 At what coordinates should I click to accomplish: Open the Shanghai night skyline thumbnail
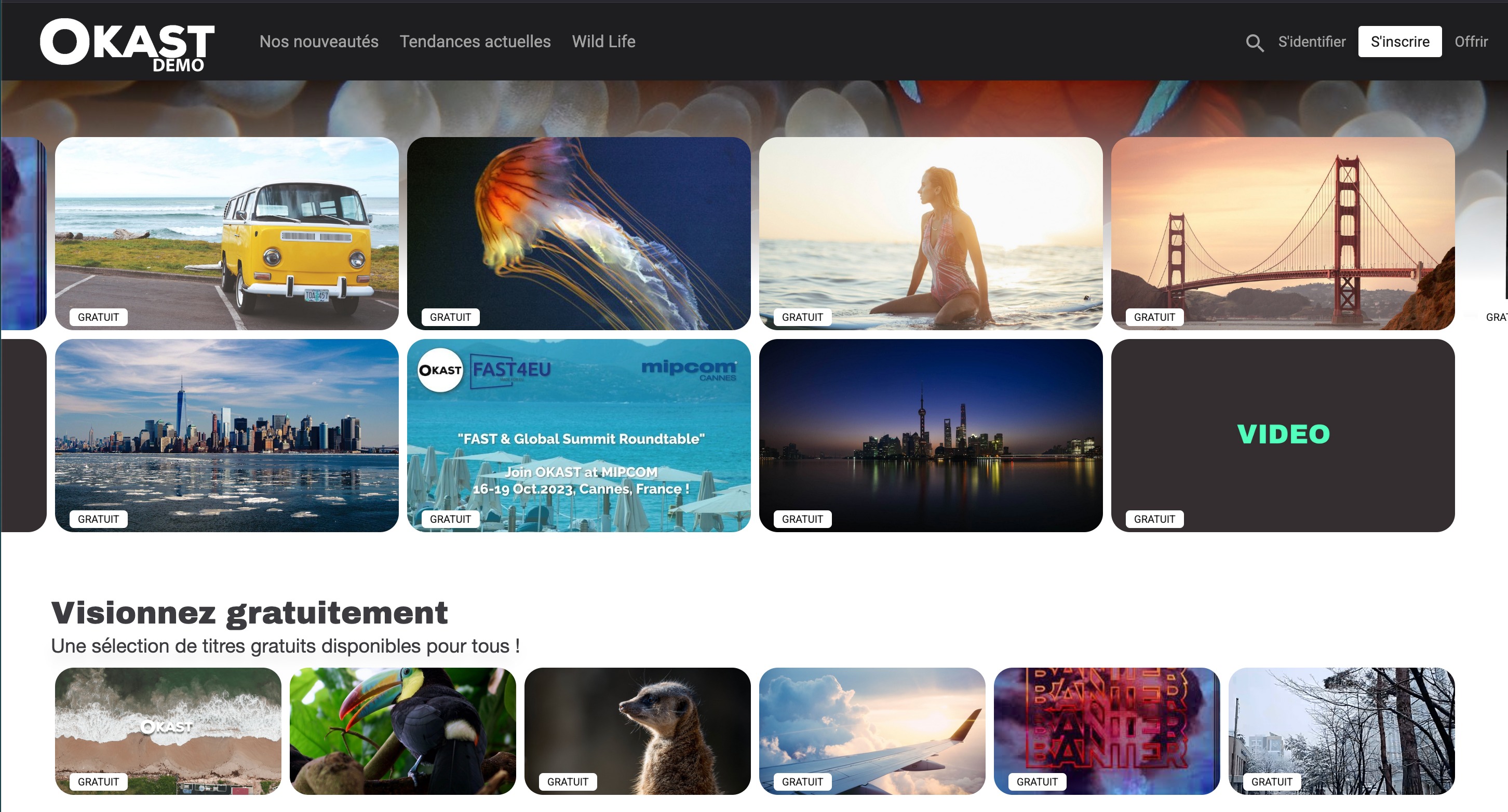pyautogui.click(x=930, y=435)
